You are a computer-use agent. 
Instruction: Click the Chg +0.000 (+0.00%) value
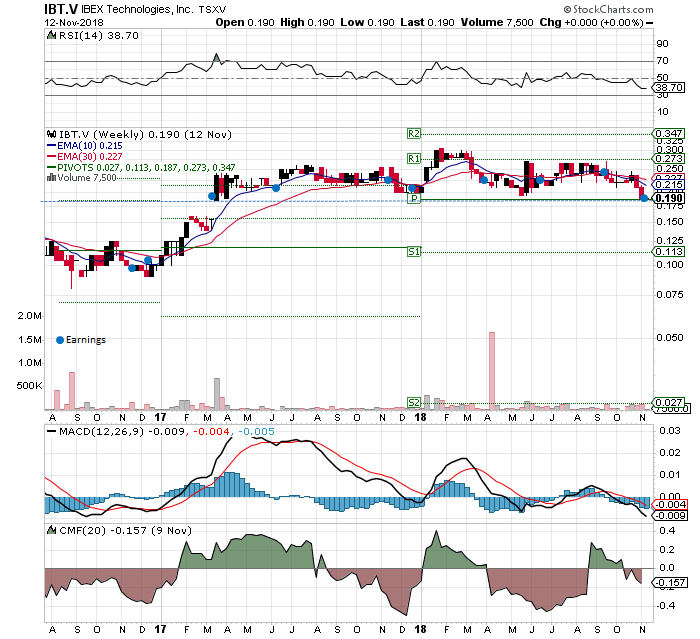tap(592, 22)
